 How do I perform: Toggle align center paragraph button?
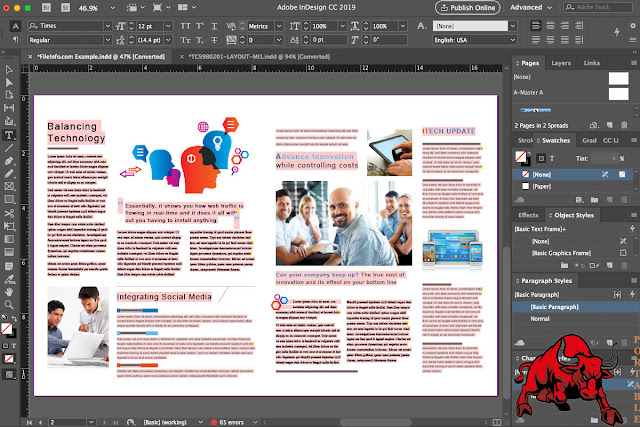pyautogui.click(x=550, y=26)
